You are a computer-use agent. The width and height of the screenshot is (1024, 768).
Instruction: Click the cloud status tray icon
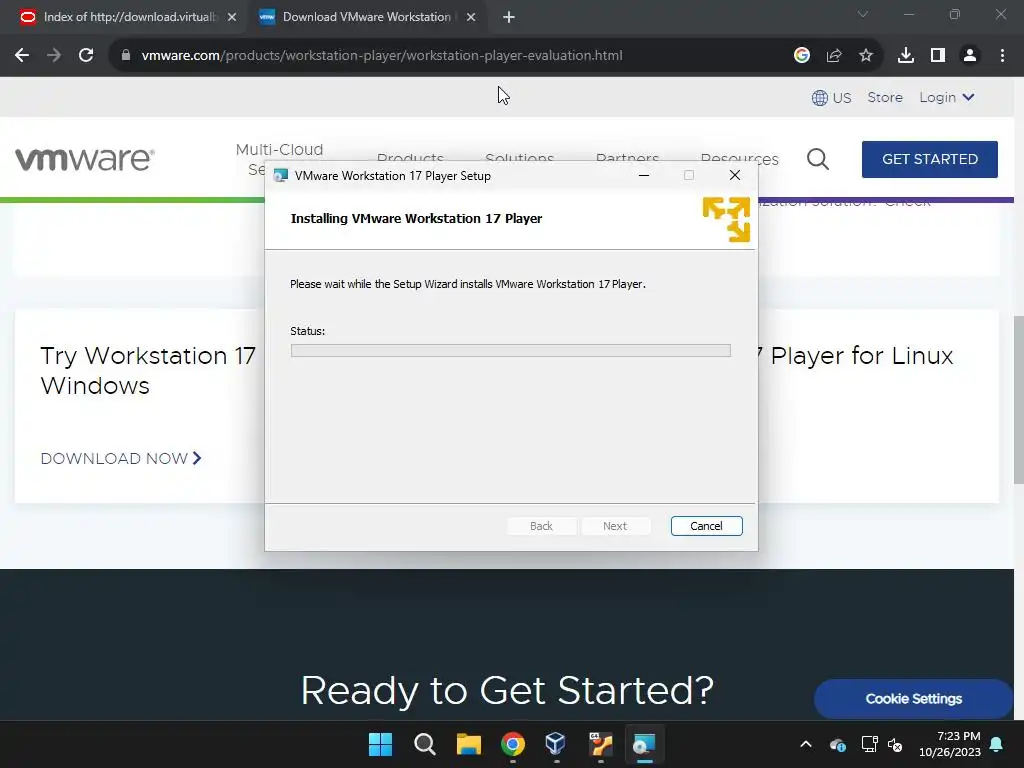(x=838, y=744)
